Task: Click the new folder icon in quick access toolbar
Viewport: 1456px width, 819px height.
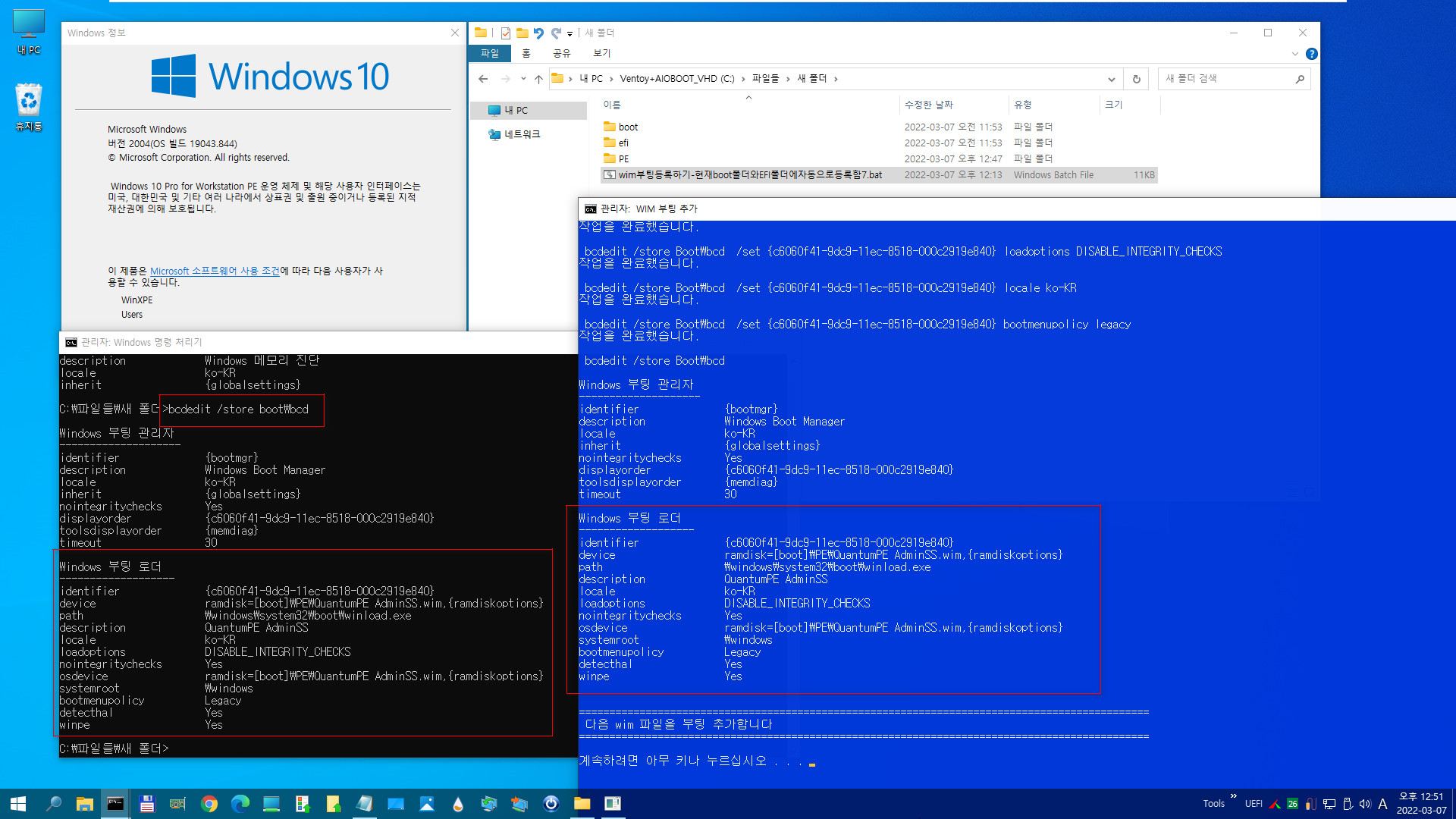Action: 522,33
